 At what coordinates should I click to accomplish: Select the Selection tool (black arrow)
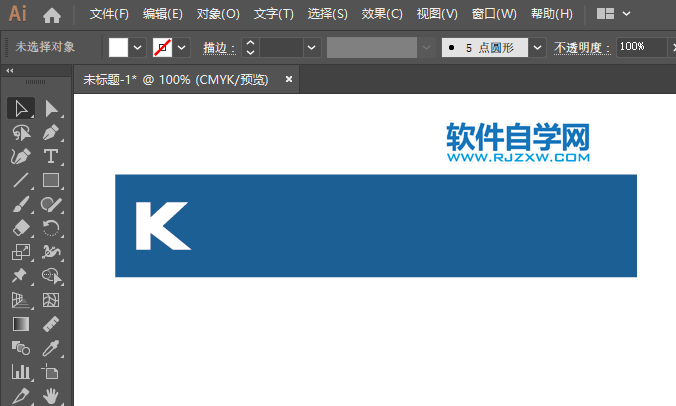click(21, 108)
